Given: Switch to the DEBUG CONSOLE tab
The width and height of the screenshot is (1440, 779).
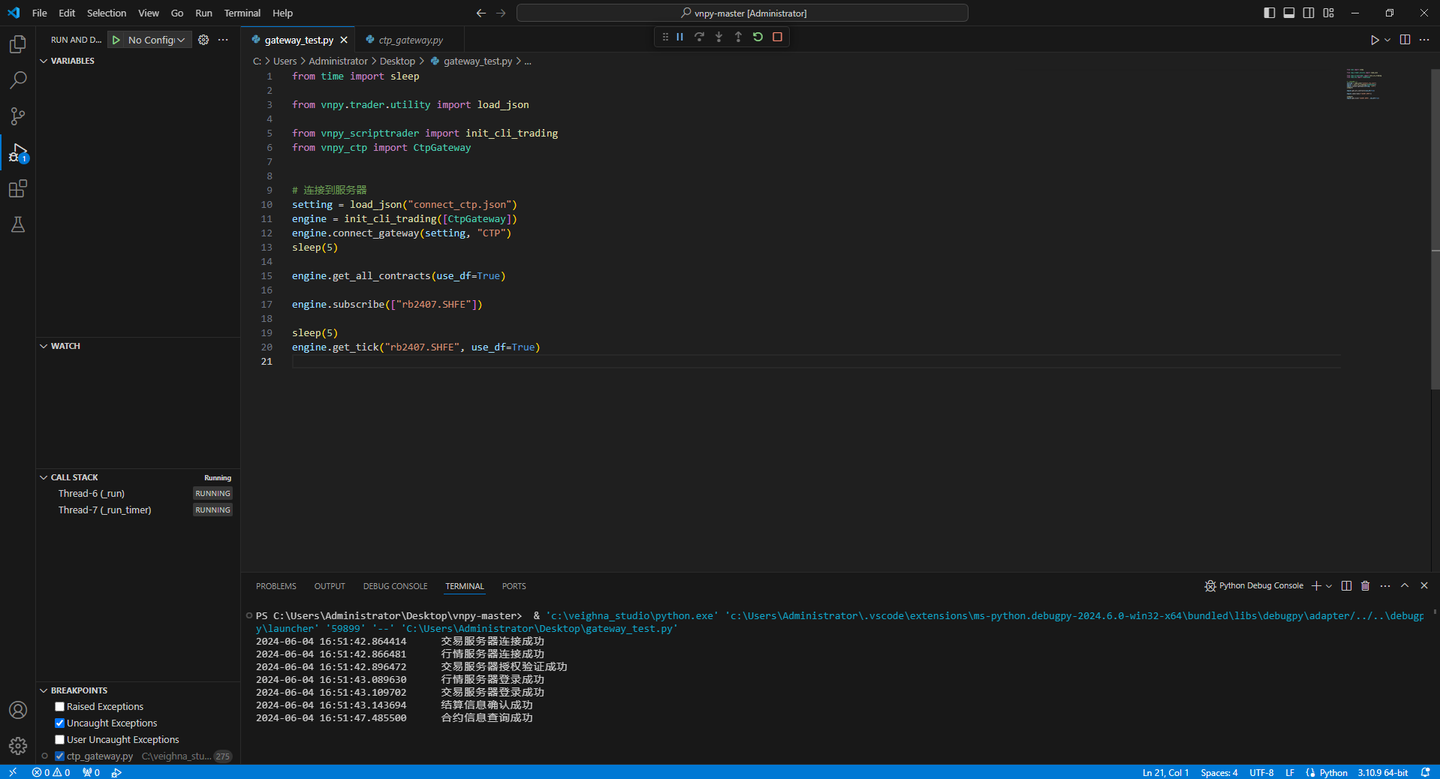Looking at the screenshot, I should click(395, 586).
